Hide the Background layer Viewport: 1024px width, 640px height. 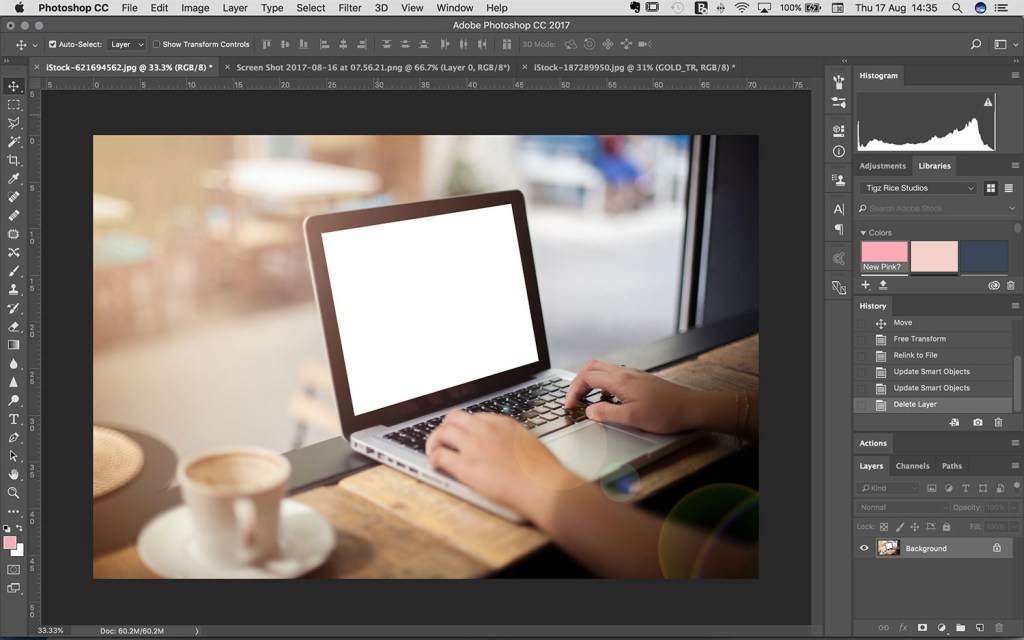(x=864, y=548)
